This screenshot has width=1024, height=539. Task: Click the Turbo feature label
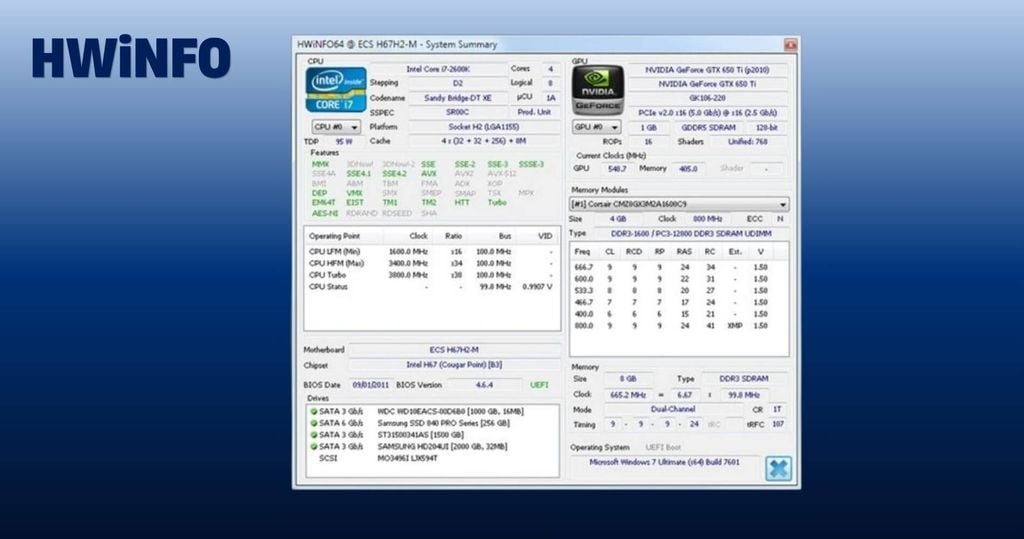tap(497, 203)
